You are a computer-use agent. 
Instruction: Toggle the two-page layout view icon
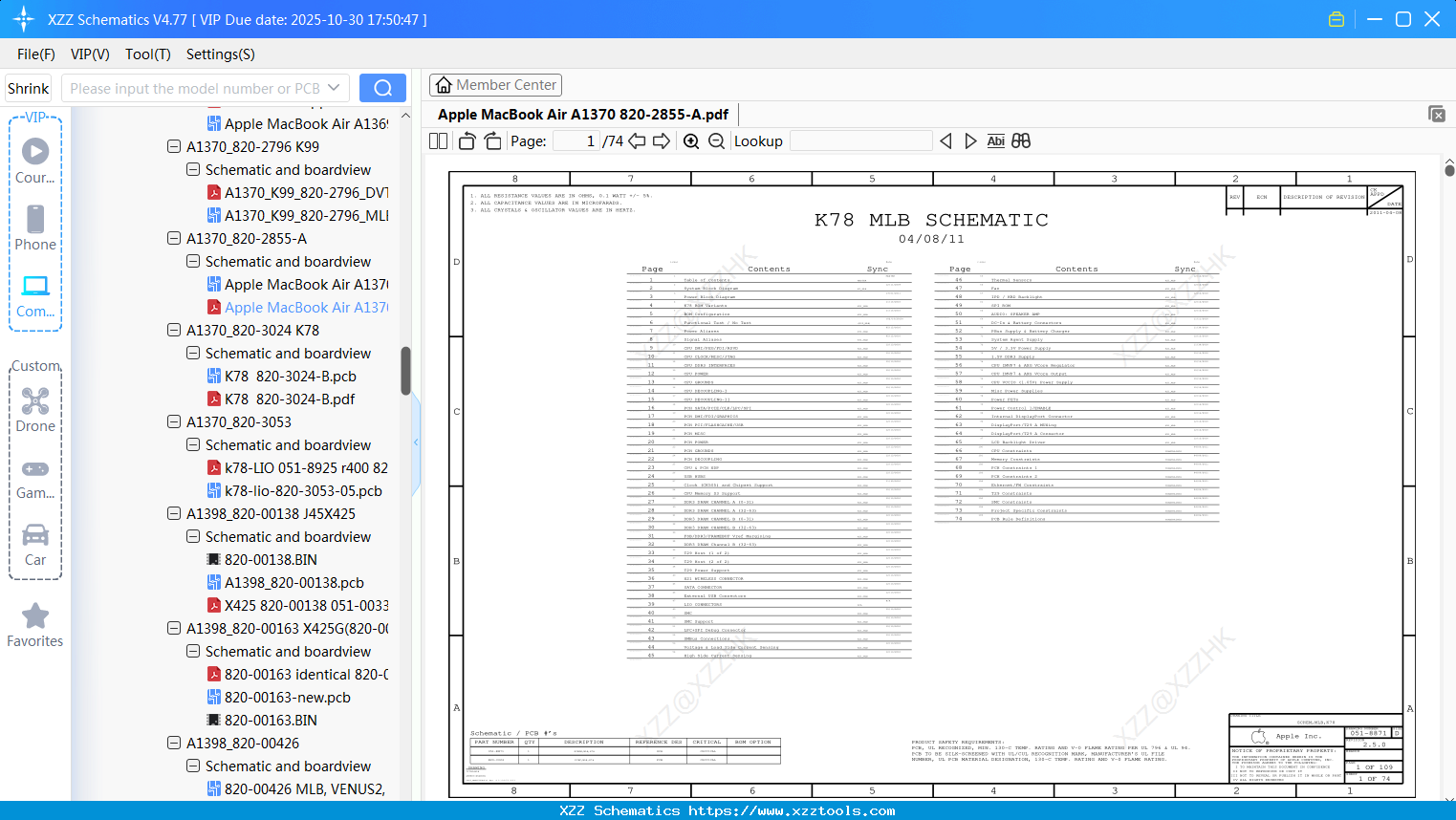(x=439, y=141)
